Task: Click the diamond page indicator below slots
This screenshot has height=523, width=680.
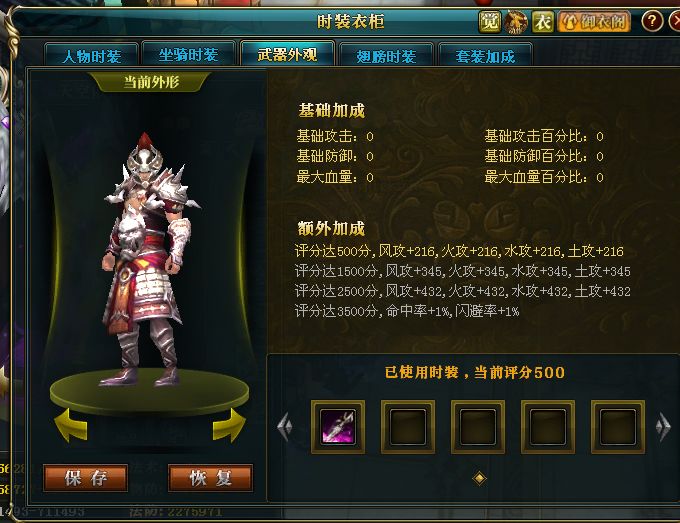Action: 479,478
